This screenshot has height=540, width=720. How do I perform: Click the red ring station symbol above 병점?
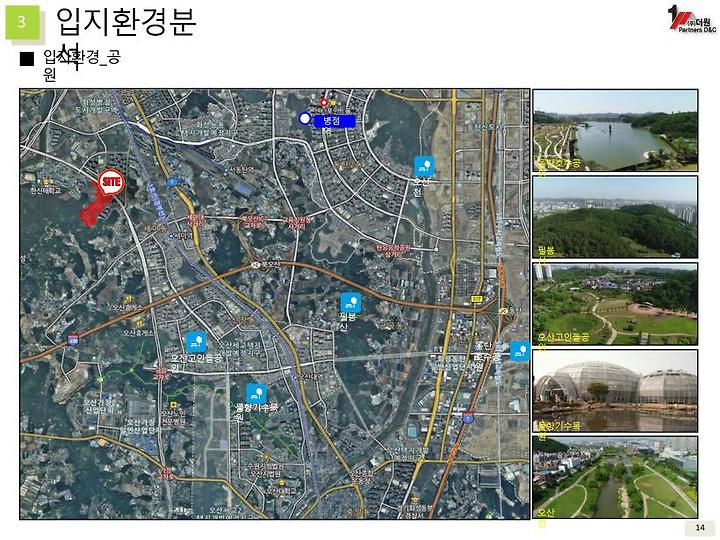pos(324,102)
